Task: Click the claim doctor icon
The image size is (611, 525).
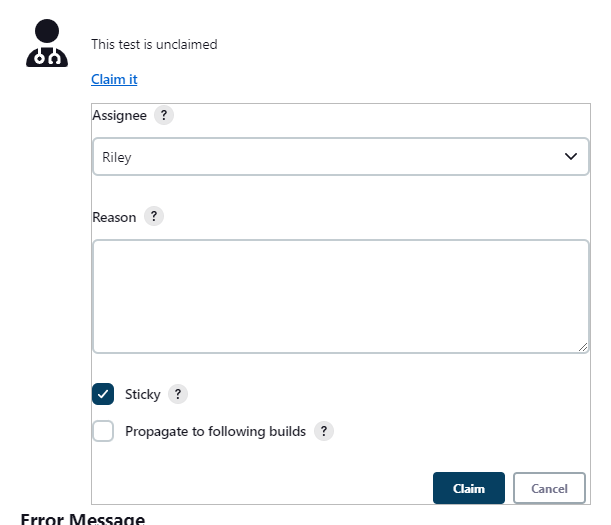Action: [x=46, y=44]
